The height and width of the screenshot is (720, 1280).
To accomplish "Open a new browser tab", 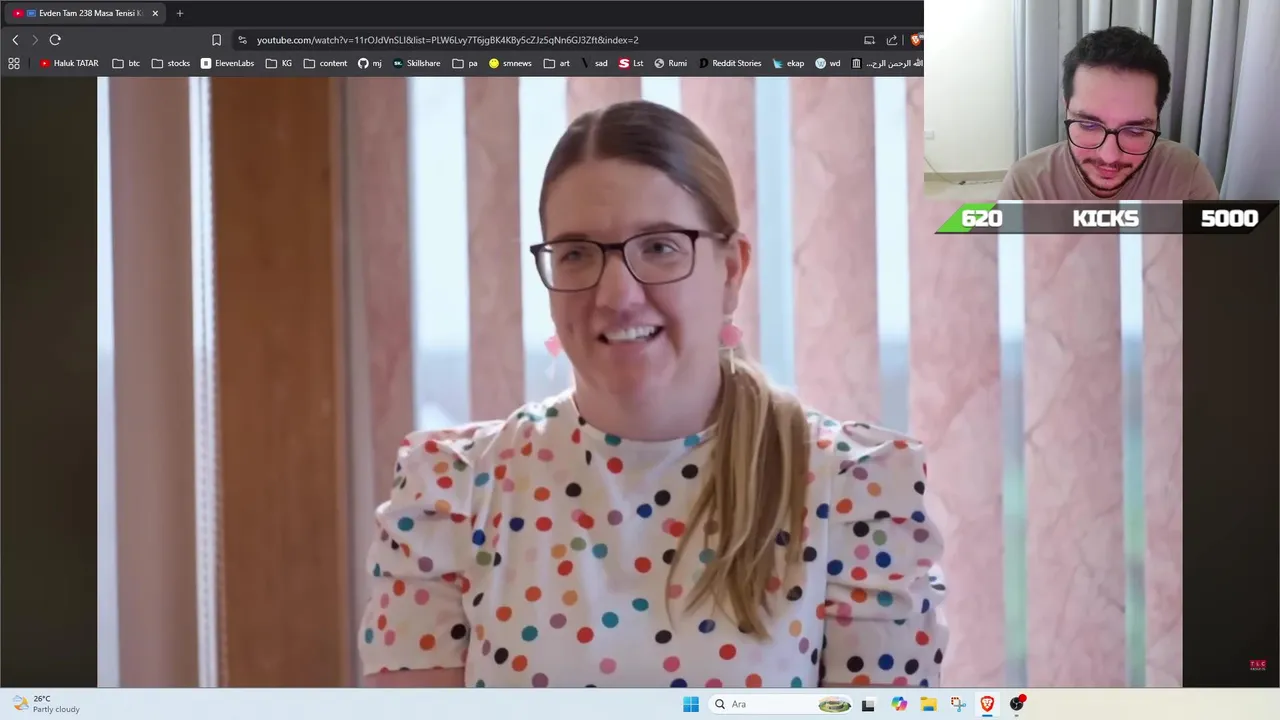I will pos(180,13).
